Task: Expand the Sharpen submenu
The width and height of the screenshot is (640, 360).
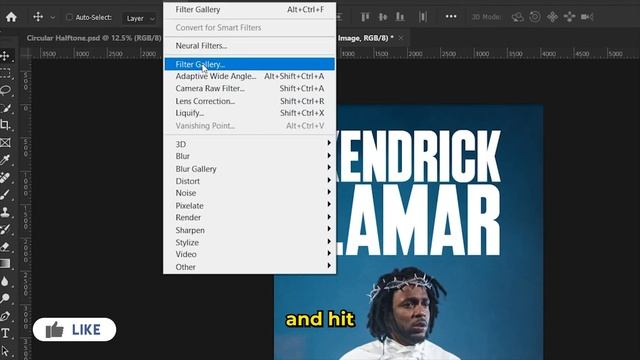Action: click(x=249, y=230)
